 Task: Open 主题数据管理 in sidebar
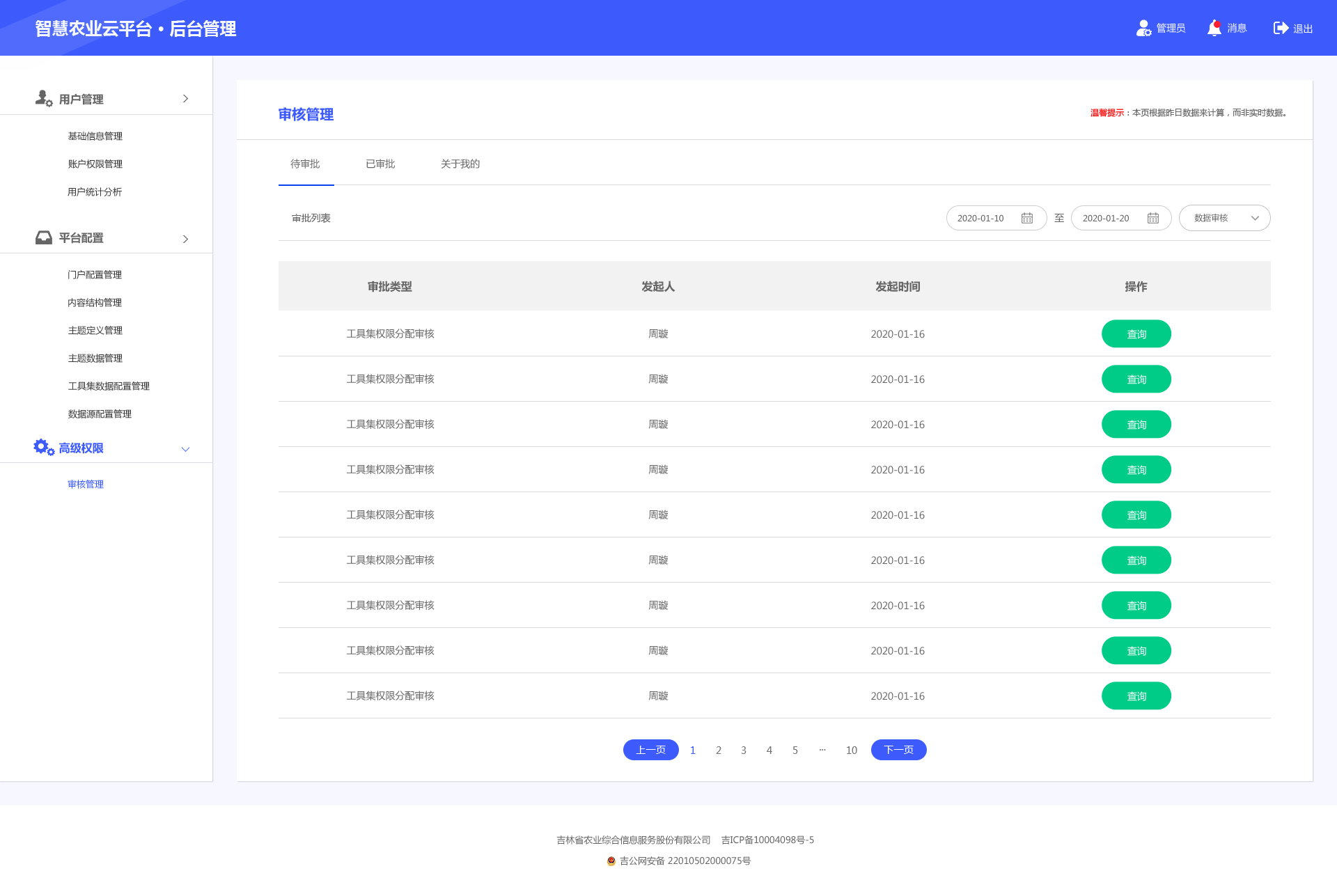[x=95, y=358]
